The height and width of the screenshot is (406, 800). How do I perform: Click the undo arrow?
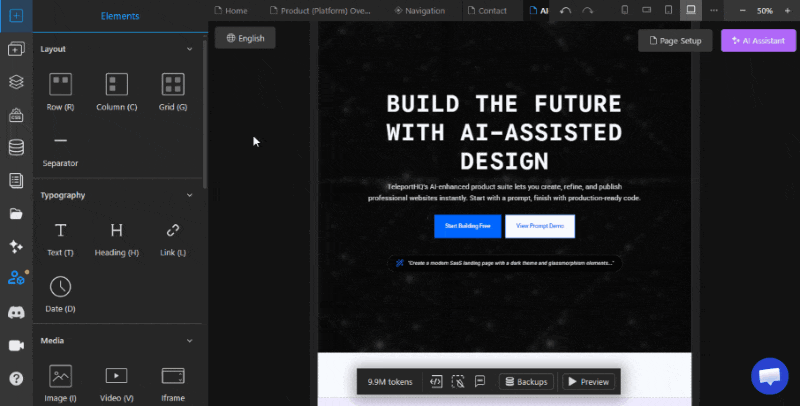(566, 10)
